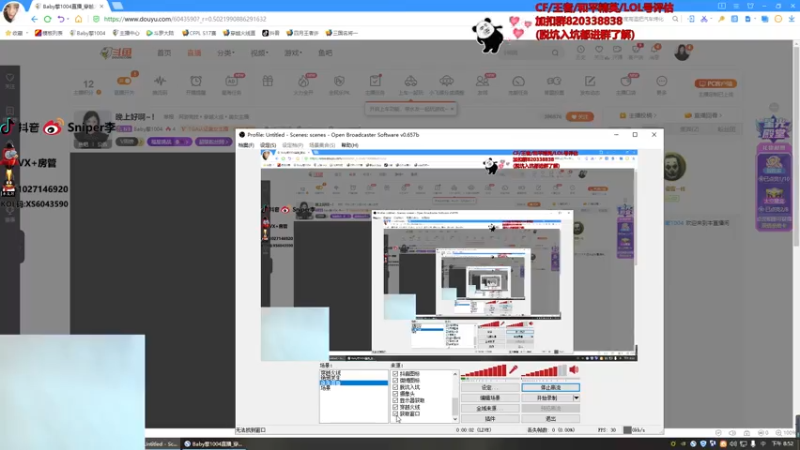Click the 停止串流 button in OBS
The image size is (800, 450).
click(551, 388)
